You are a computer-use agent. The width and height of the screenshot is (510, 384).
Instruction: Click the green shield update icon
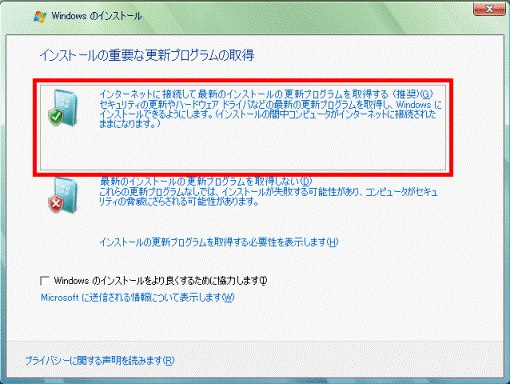click(63, 108)
